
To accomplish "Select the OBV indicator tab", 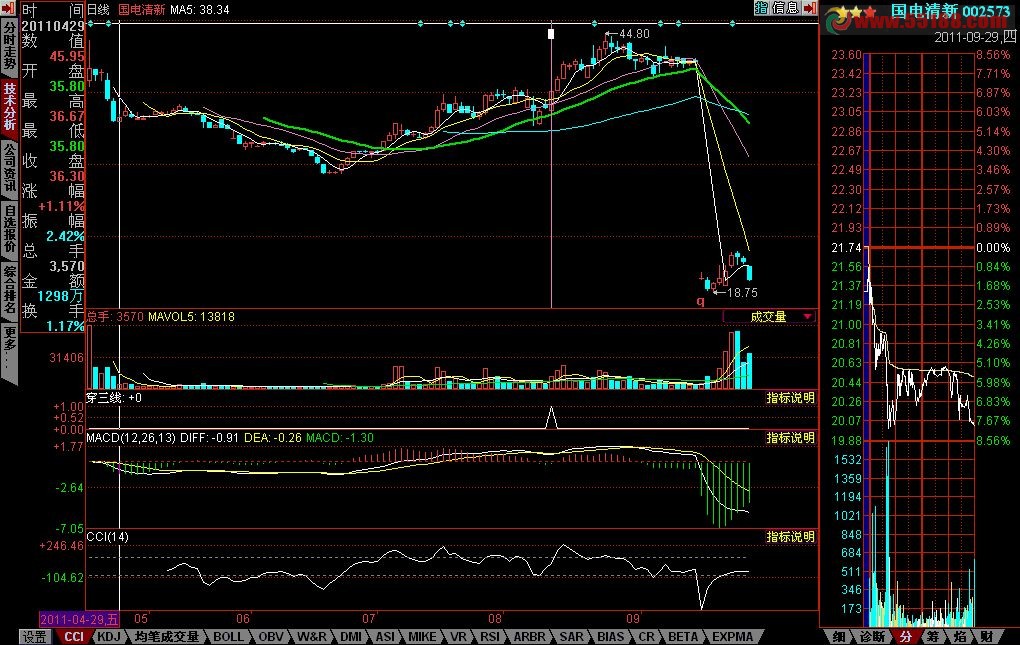I will pos(271,637).
